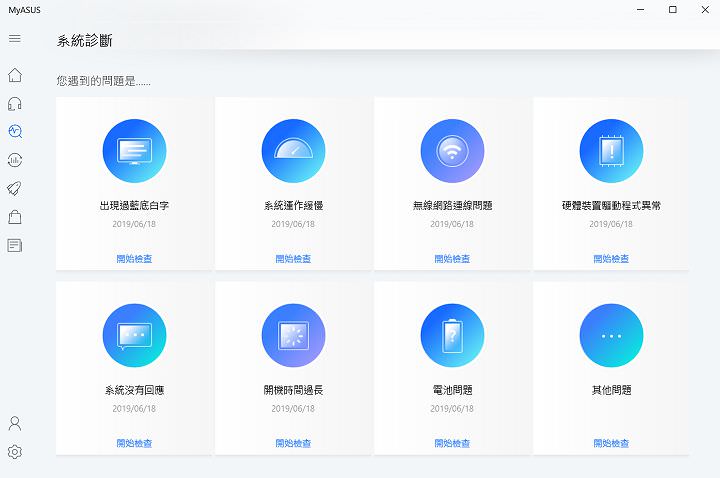Start check for 硬體裝置驅動程式異常
Screen dimensions: 720x478
click(x=611, y=259)
